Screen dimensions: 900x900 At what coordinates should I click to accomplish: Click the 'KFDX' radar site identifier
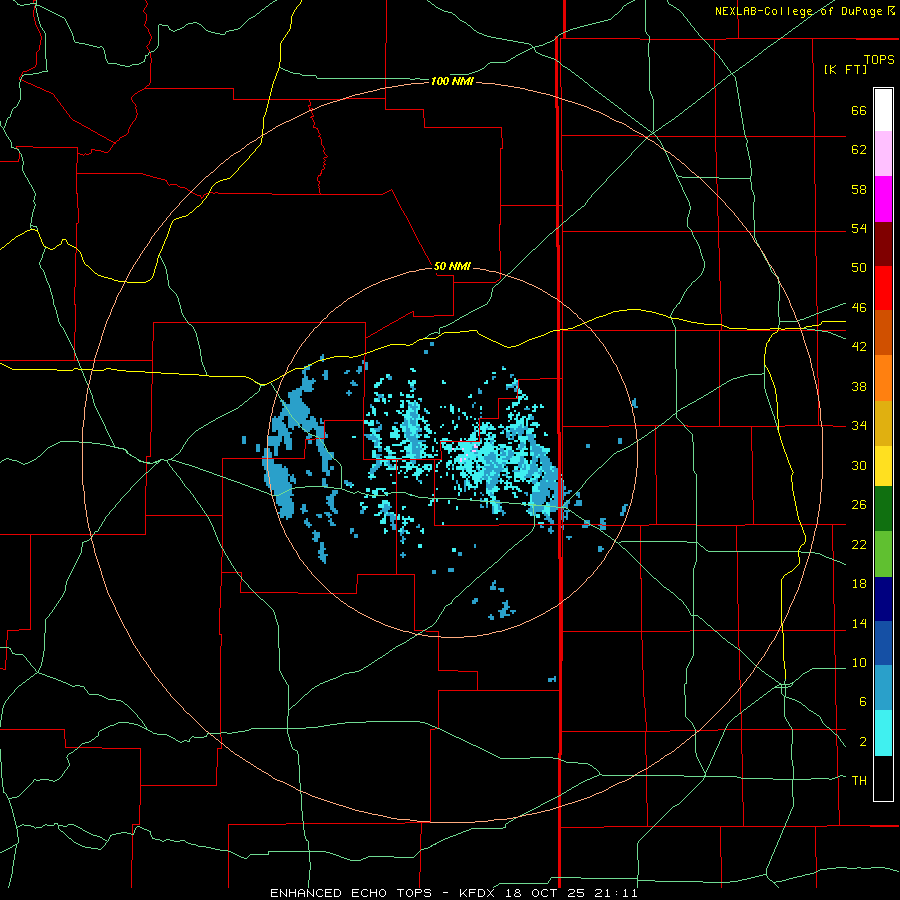pyautogui.click(x=476, y=893)
